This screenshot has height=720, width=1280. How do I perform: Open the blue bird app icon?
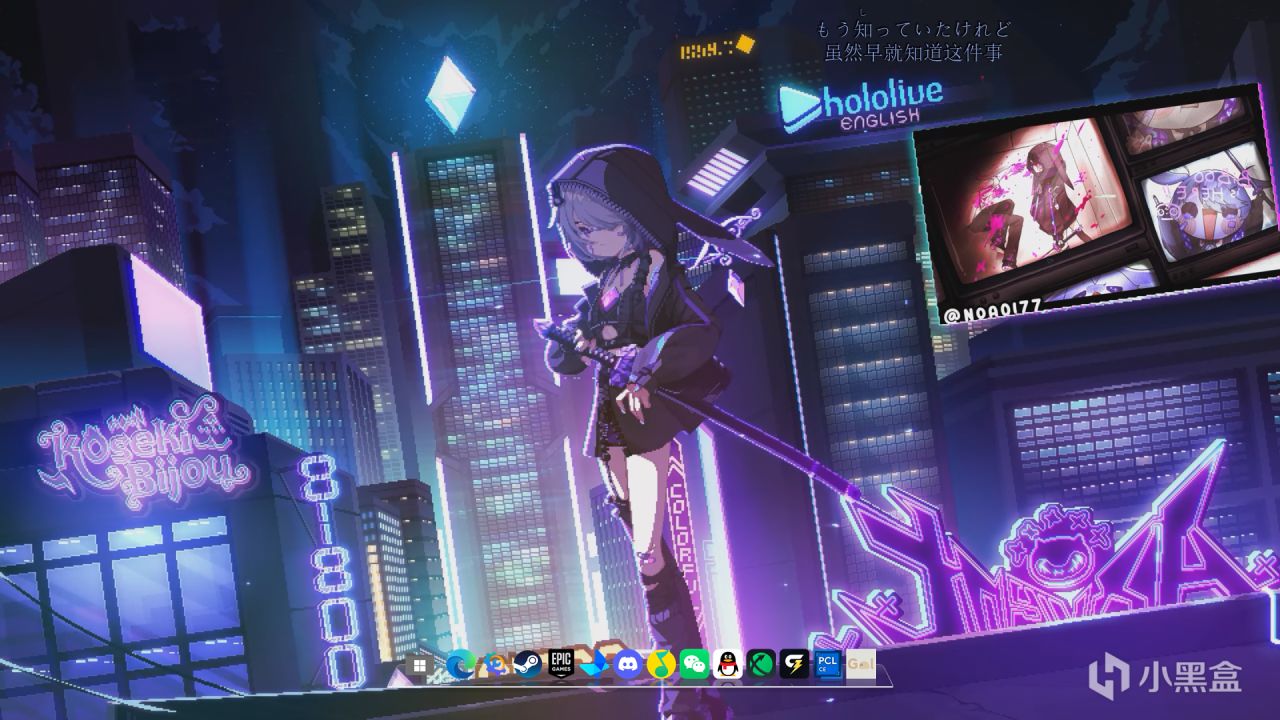(594, 664)
